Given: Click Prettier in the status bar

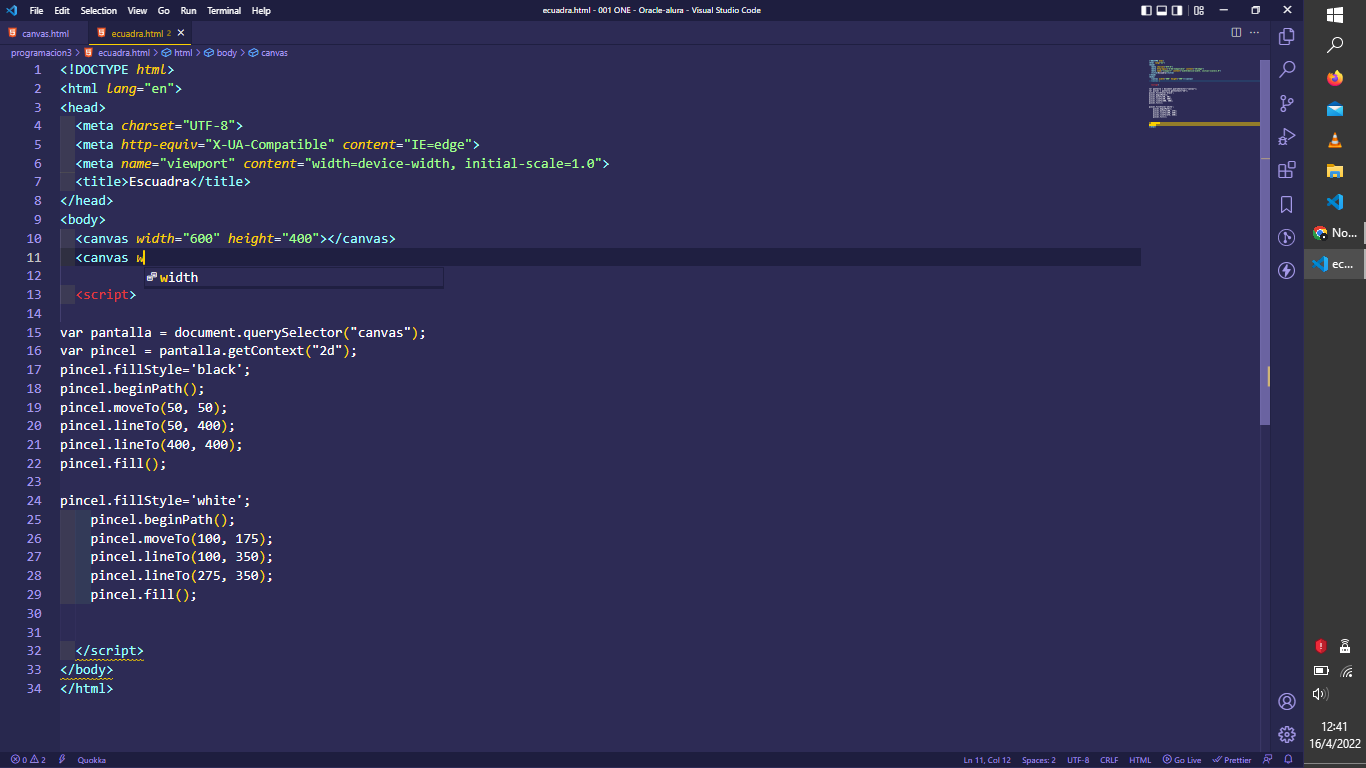Looking at the screenshot, I should click(1231, 760).
